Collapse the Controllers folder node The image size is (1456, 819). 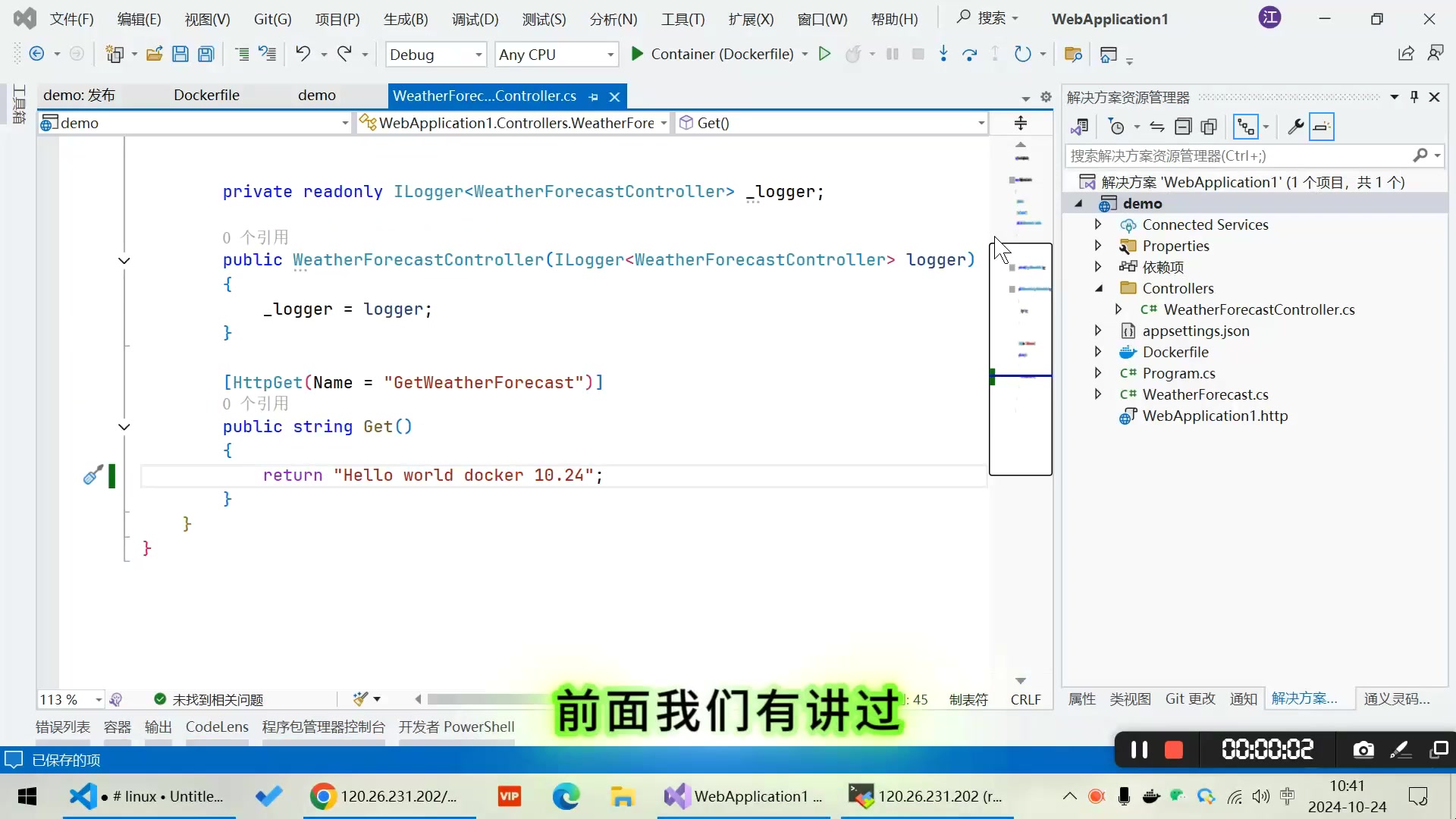pos(1099,288)
